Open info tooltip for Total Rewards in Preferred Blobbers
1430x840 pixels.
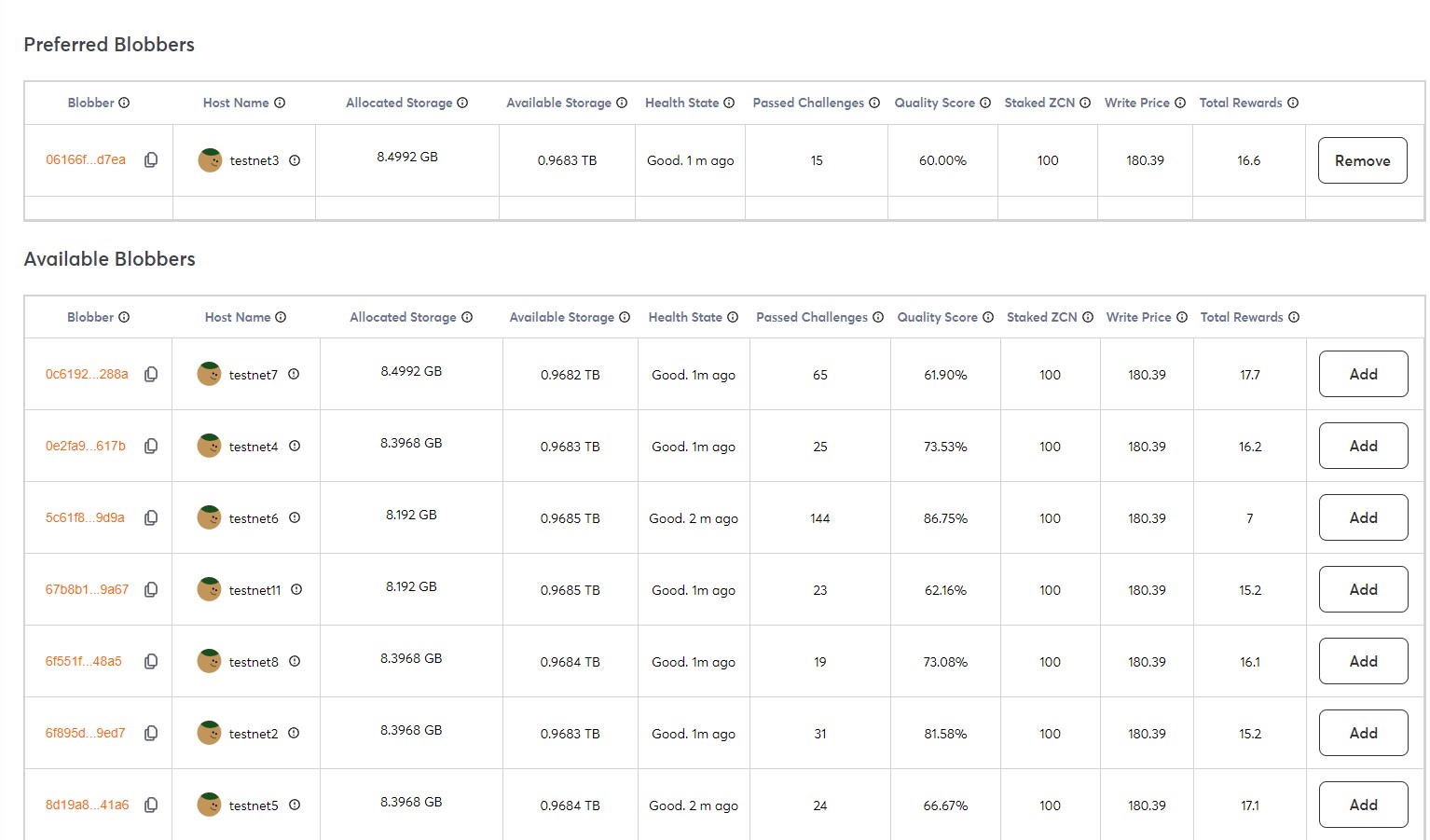(1293, 103)
